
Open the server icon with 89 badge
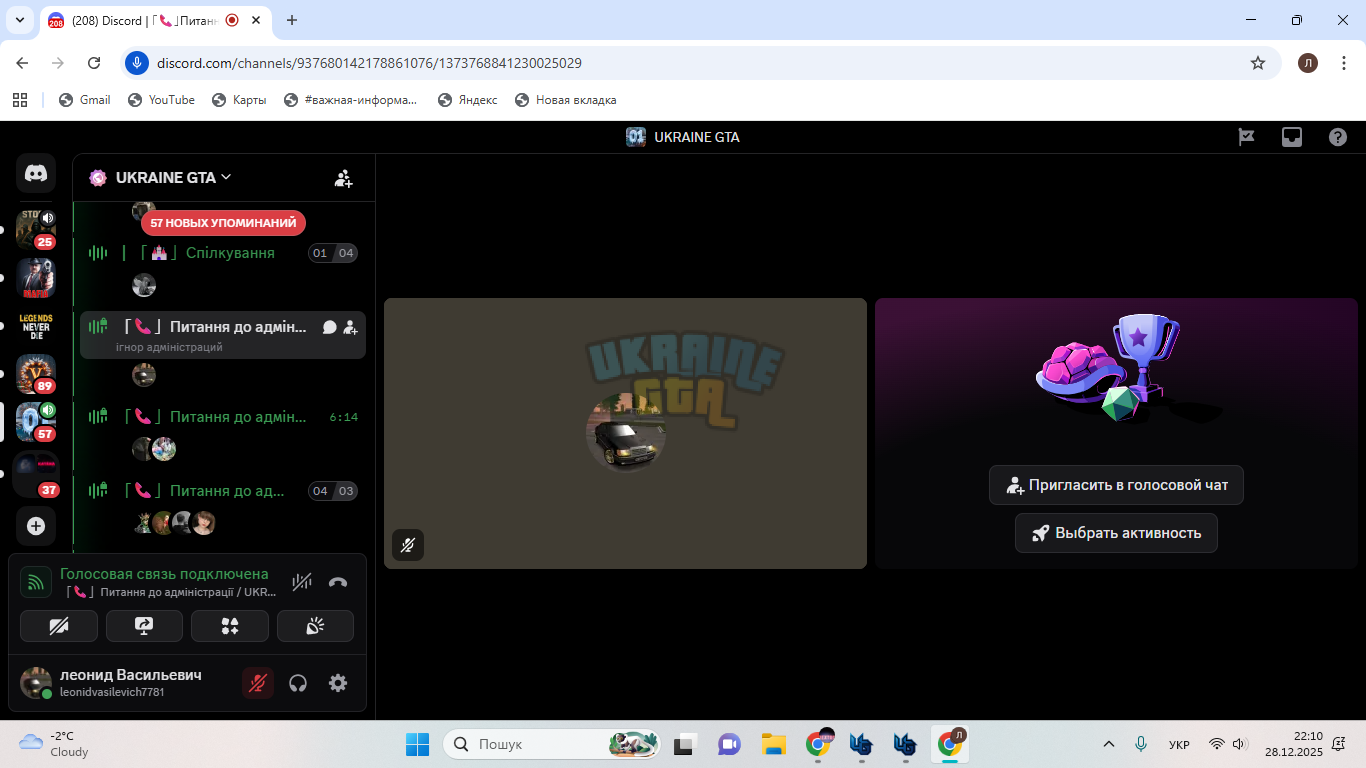(x=36, y=373)
